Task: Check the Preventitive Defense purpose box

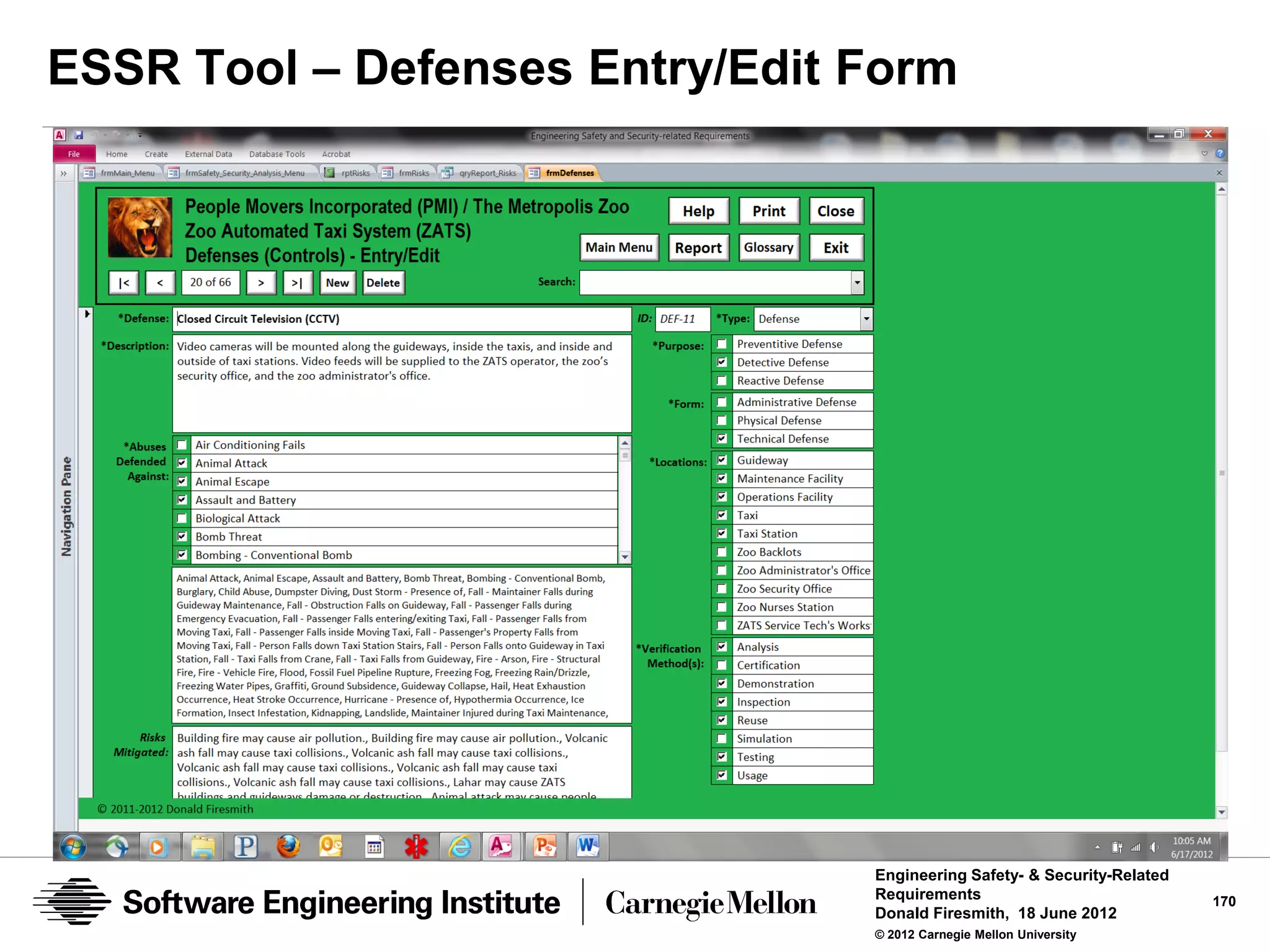Action: [722, 344]
